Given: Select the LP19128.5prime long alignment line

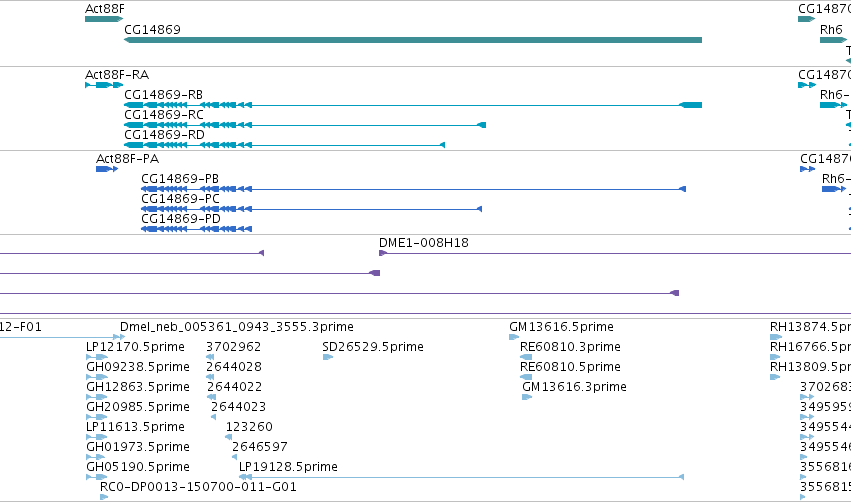Looking at the screenshot, I should point(461,477).
